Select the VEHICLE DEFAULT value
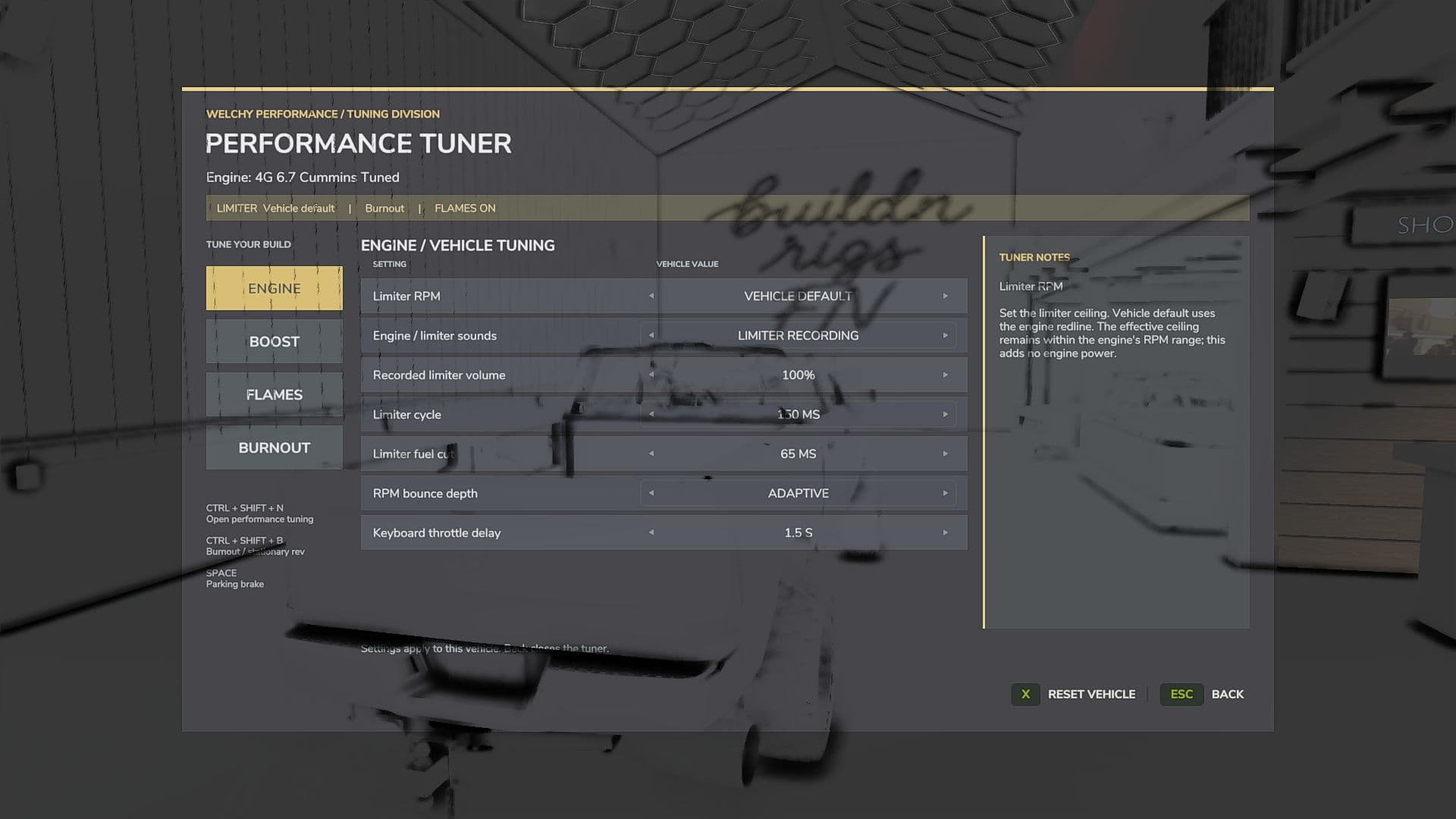The width and height of the screenshot is (1456, 819). coord(798,296)
